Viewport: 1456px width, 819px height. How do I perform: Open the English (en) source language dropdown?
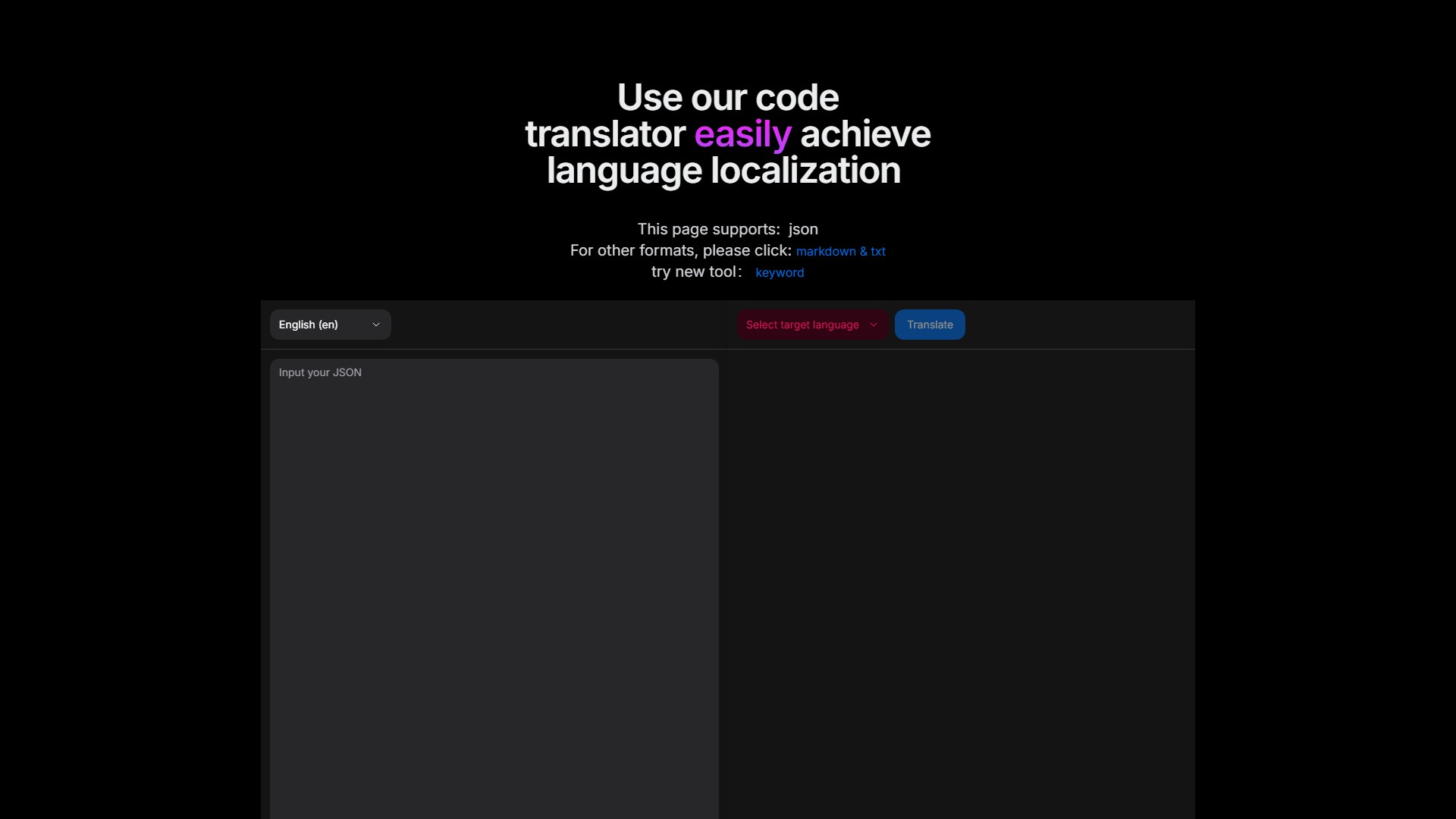(x=330, y=325)
